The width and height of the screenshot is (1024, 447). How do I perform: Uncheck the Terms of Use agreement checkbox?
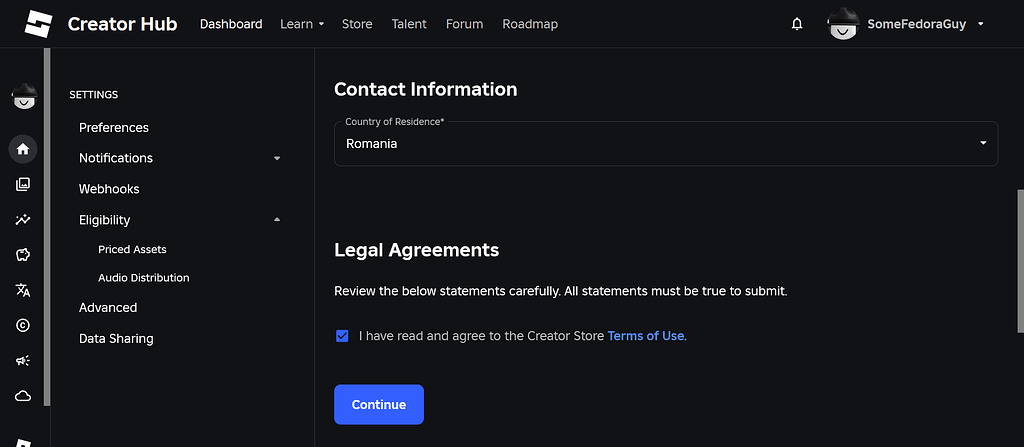(342, 336)
